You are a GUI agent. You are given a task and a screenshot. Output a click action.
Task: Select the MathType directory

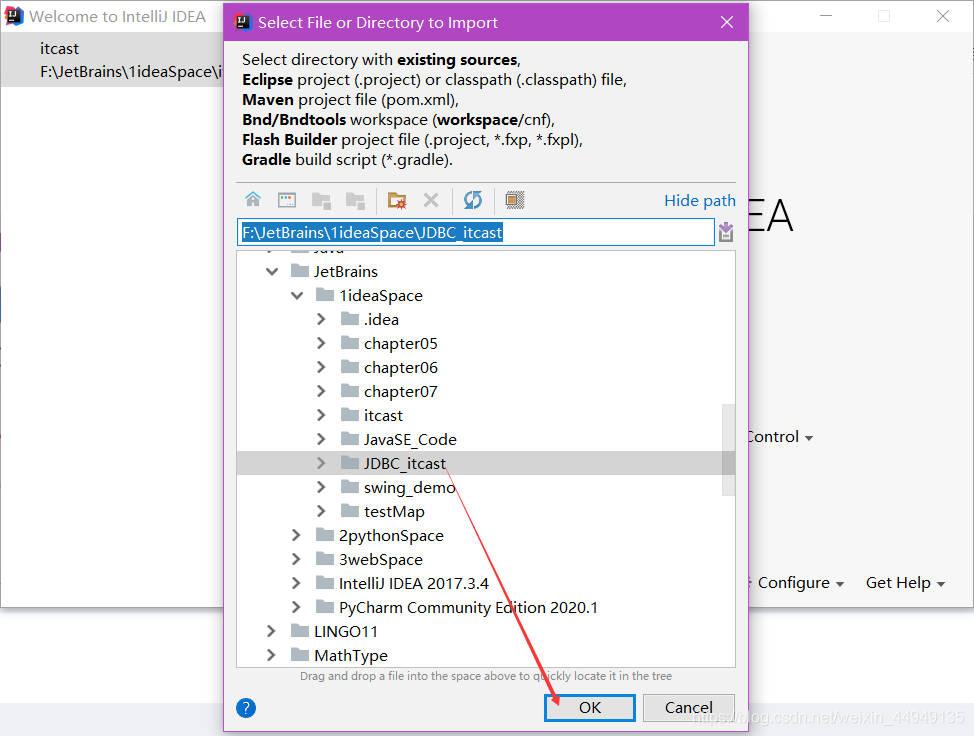point(350,655)
